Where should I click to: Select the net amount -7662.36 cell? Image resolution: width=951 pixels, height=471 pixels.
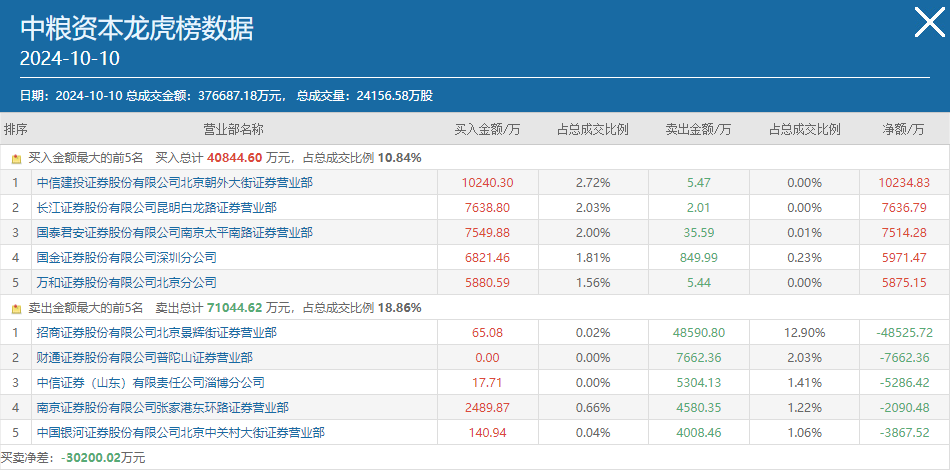(904, 358)
